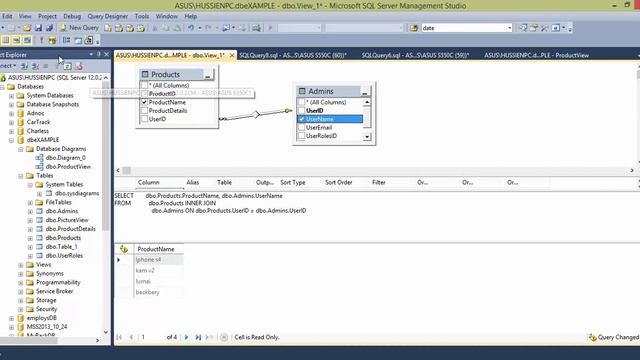Click the Save All icon in toolbar

[49, 28]
